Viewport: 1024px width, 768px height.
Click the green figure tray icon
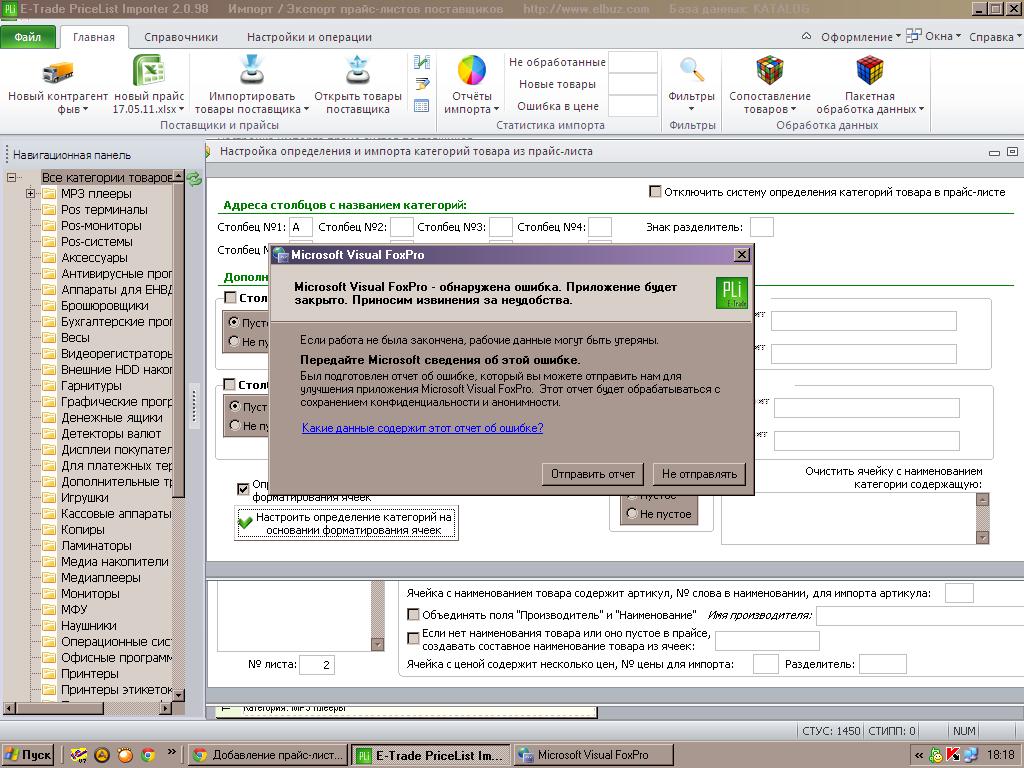pos(936,755)
